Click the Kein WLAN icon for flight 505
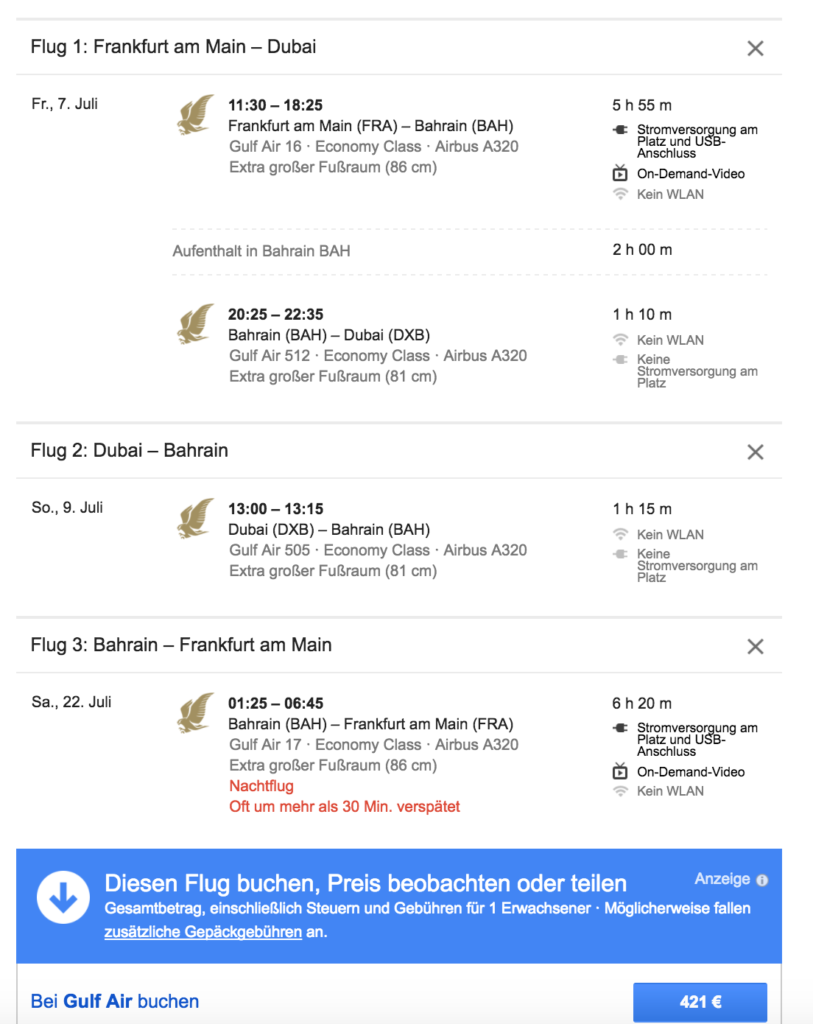The width and height of the screenshot is (813, 1024). click(620, 534)
